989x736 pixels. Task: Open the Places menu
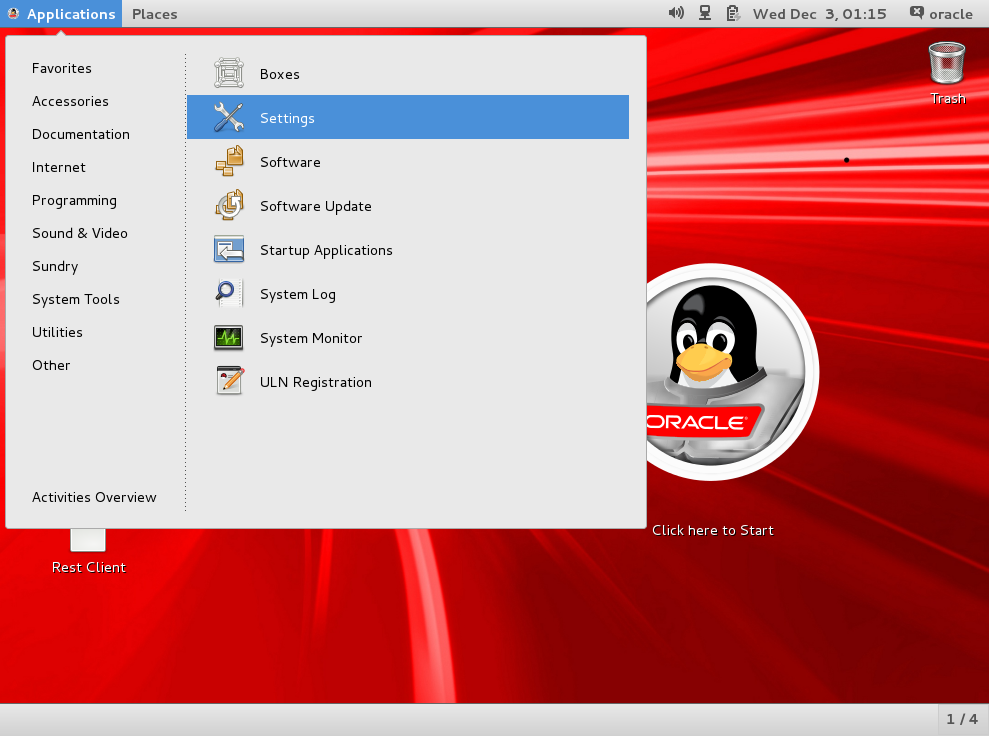pos(155,14)
